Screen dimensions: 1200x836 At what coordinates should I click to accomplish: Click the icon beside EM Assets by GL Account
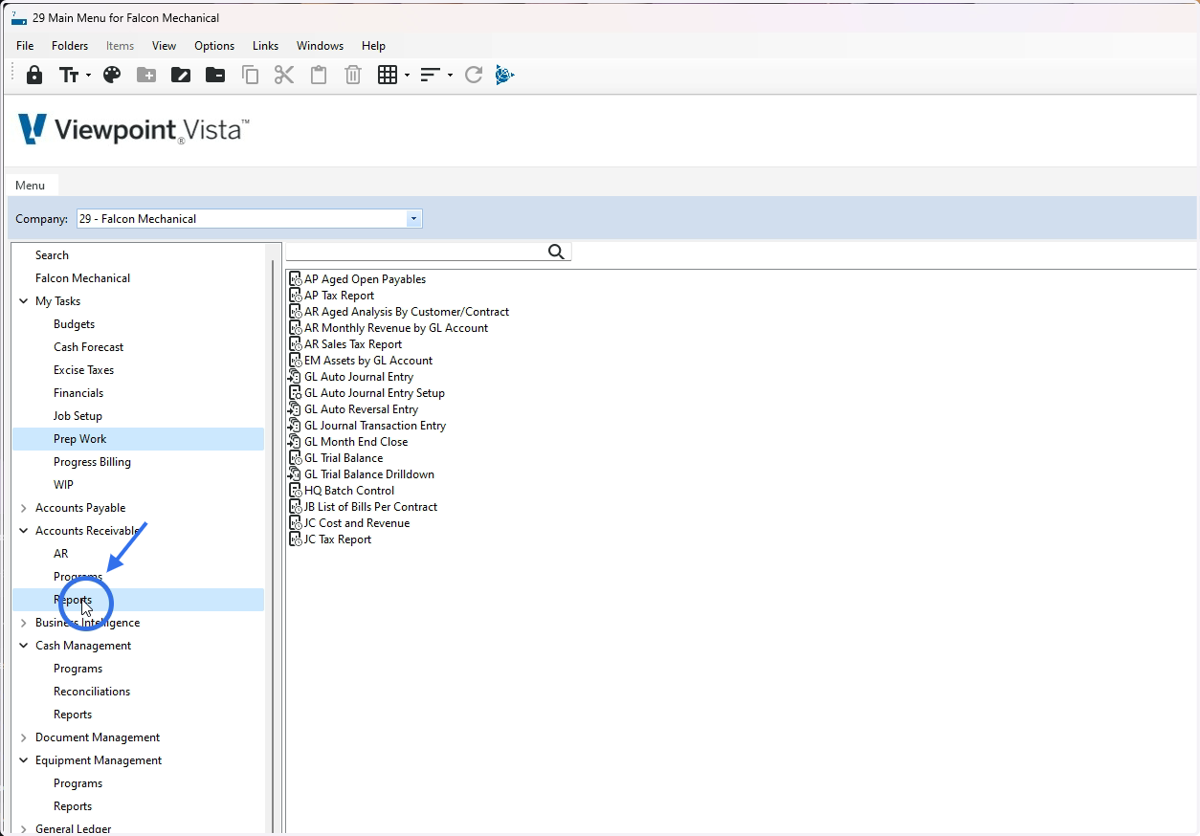295,360
